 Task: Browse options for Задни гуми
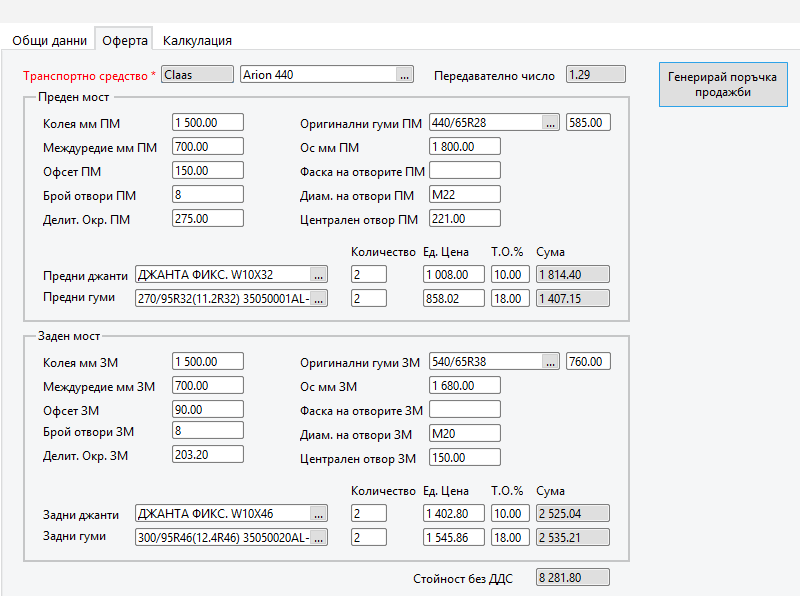[318, 538]
